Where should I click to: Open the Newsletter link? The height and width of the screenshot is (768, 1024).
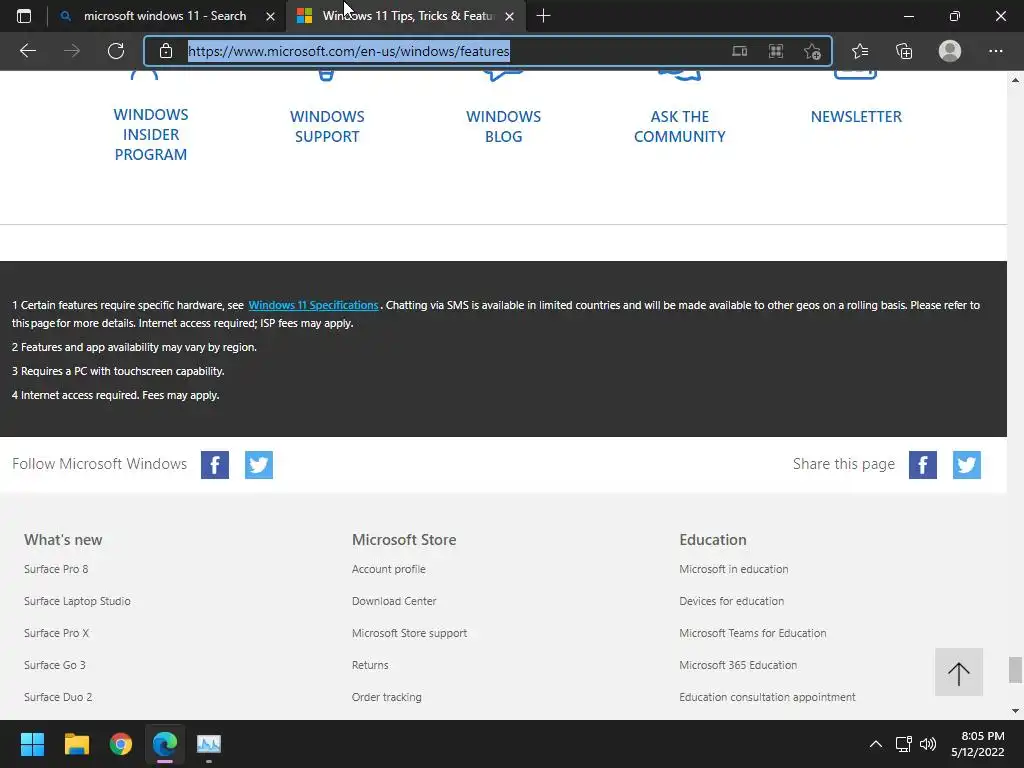856,116
